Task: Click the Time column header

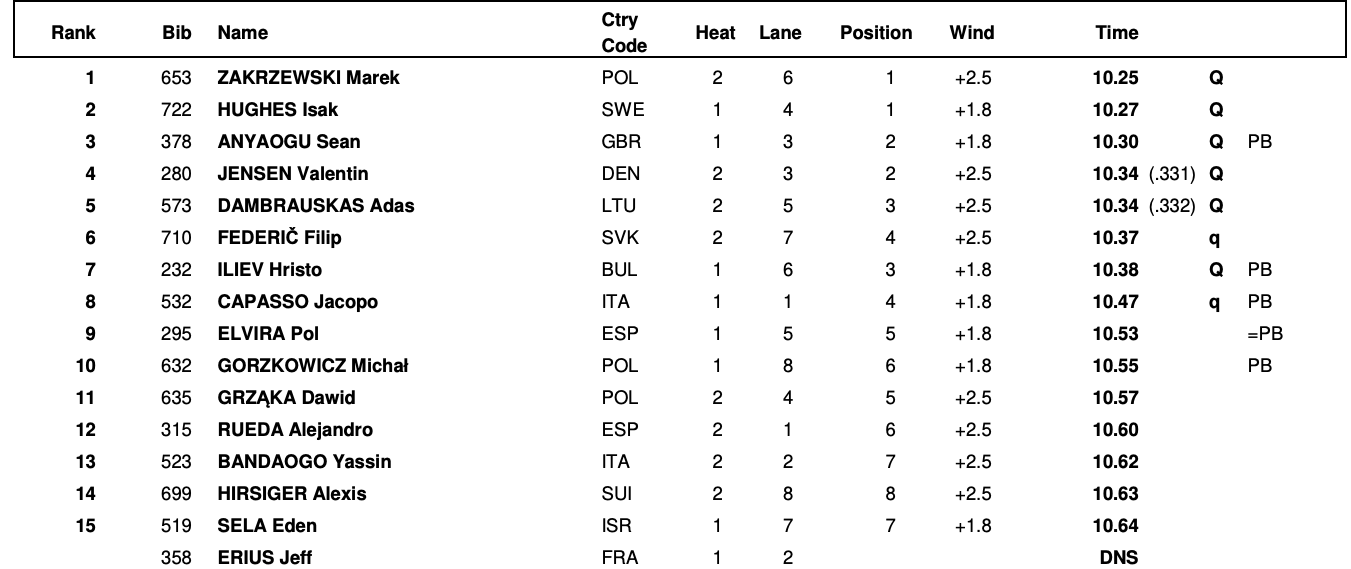Action: click(x=1117, y=33)
